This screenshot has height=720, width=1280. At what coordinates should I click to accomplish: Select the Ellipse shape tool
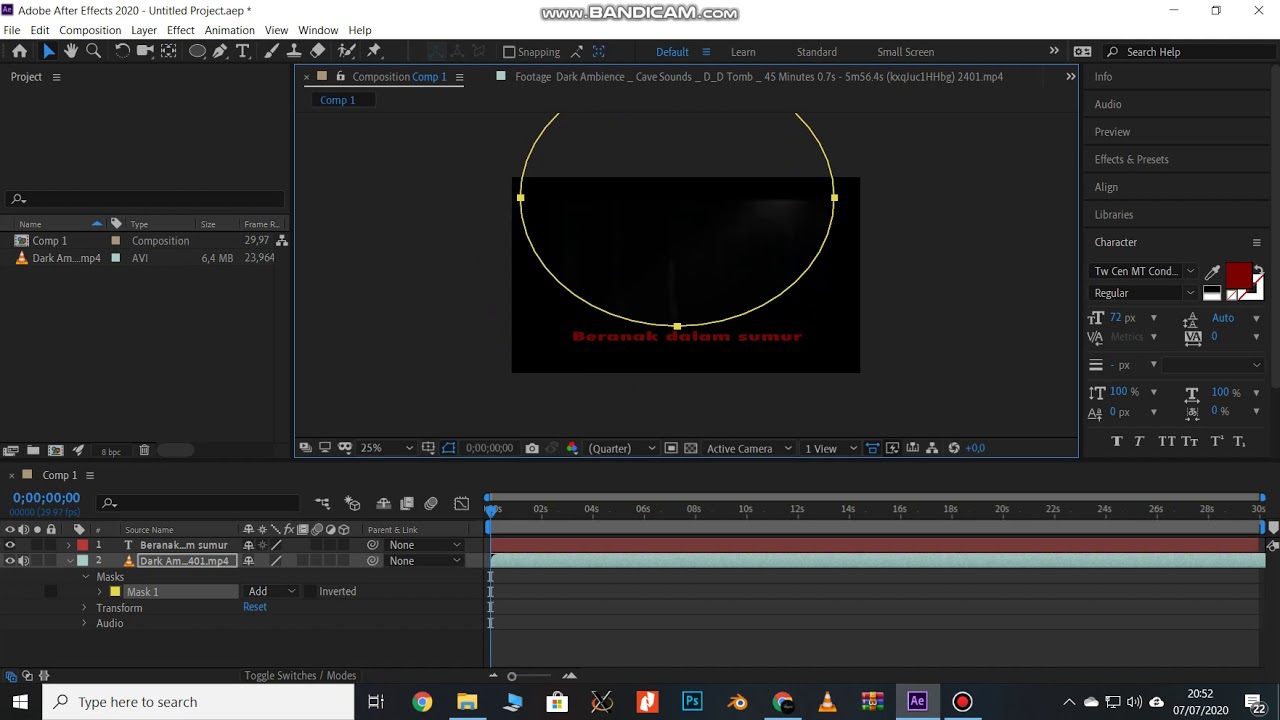pos(198,51)
